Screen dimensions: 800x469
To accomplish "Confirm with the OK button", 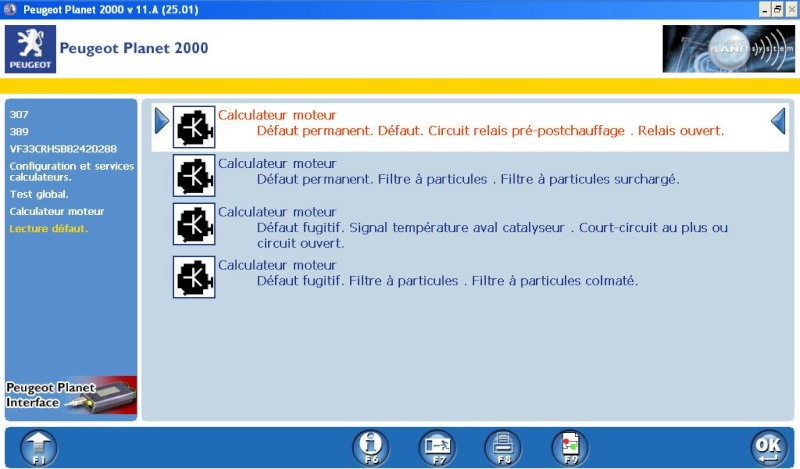I will pyautogui.click(x=769, y=448).
